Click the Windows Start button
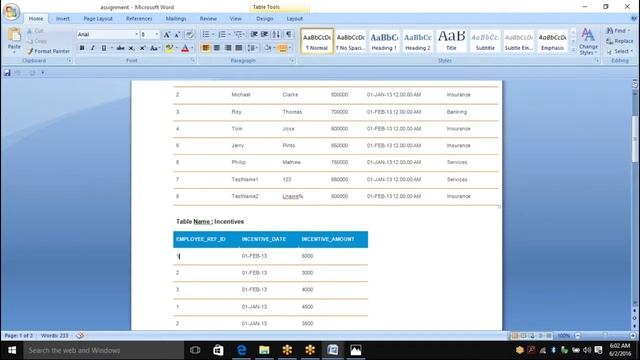This screenshot has height=360, width=640. tap(12, 350)
